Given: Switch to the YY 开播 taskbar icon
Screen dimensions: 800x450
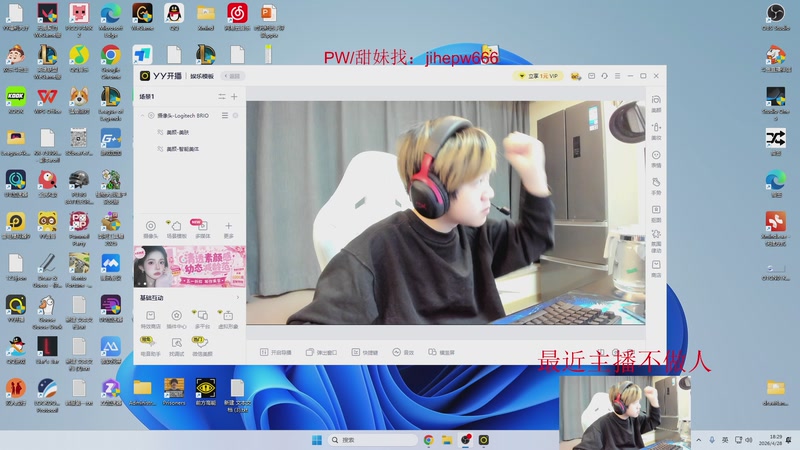Looking at the screenshot, I should click(484, 440).
